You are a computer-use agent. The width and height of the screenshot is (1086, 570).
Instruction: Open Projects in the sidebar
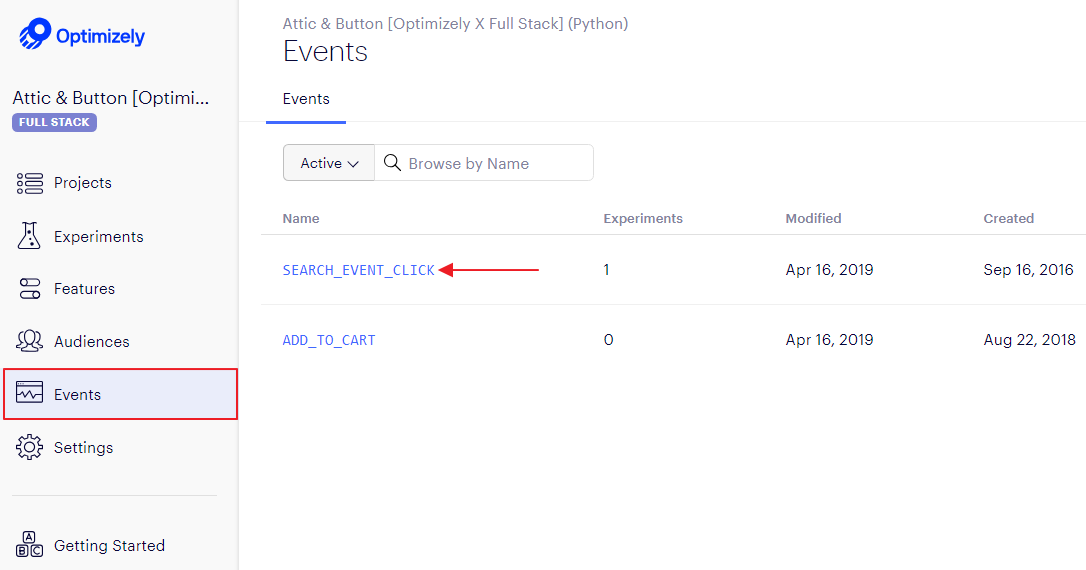point(82,183)
